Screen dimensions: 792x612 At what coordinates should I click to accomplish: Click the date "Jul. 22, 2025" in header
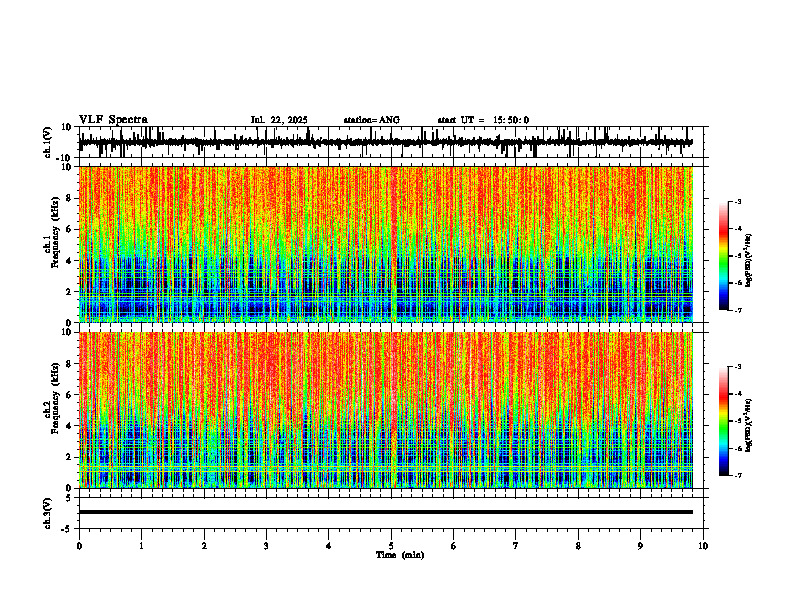pos(279,120)
